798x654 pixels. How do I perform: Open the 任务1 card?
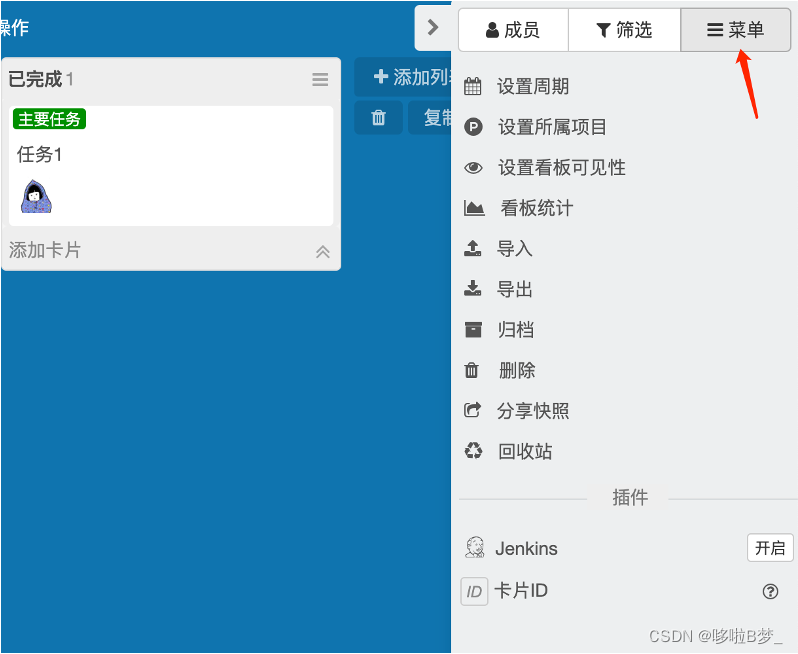171,166
